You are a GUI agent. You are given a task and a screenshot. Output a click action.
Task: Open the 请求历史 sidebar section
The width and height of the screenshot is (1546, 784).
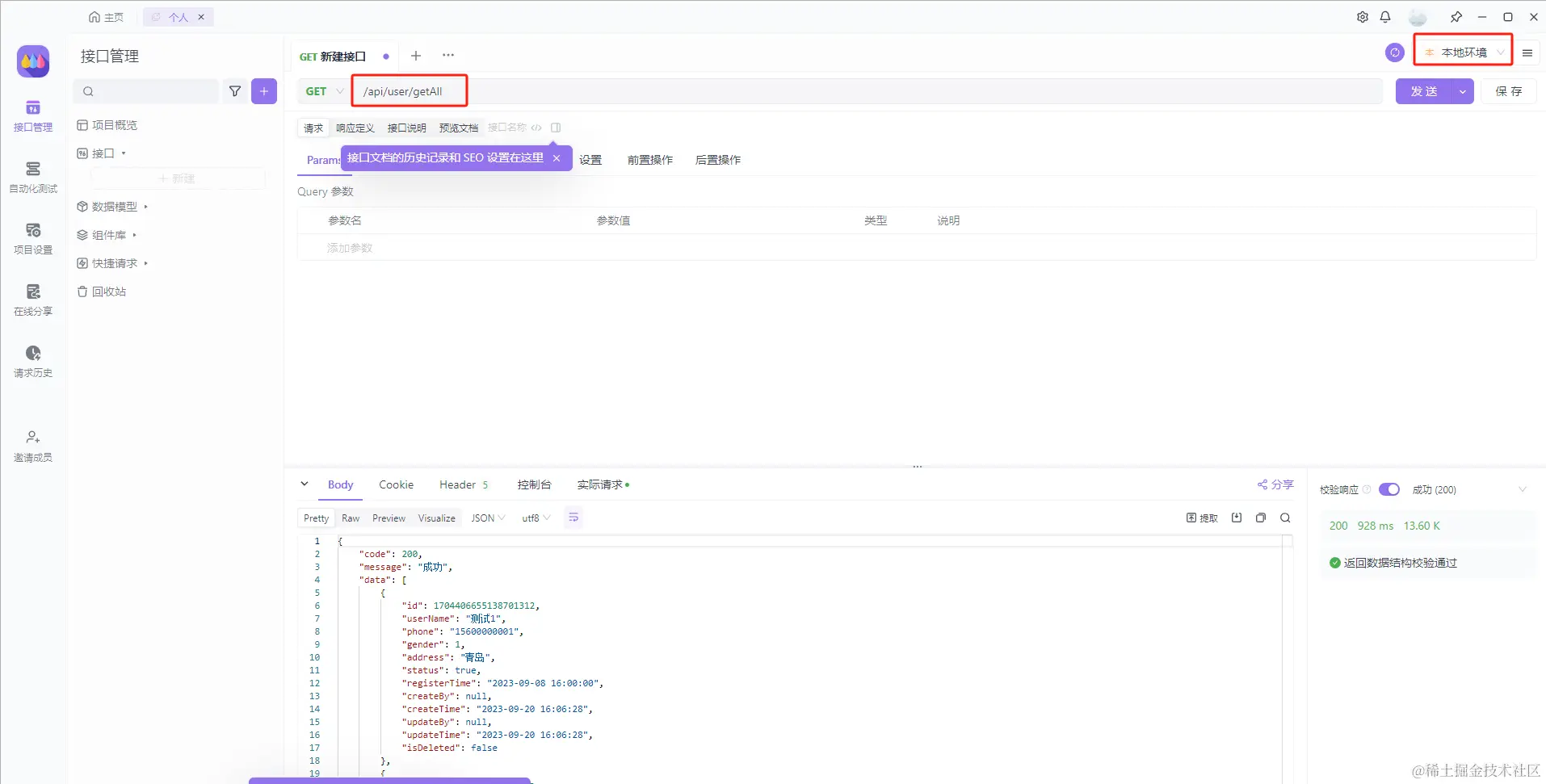[33, 362]
